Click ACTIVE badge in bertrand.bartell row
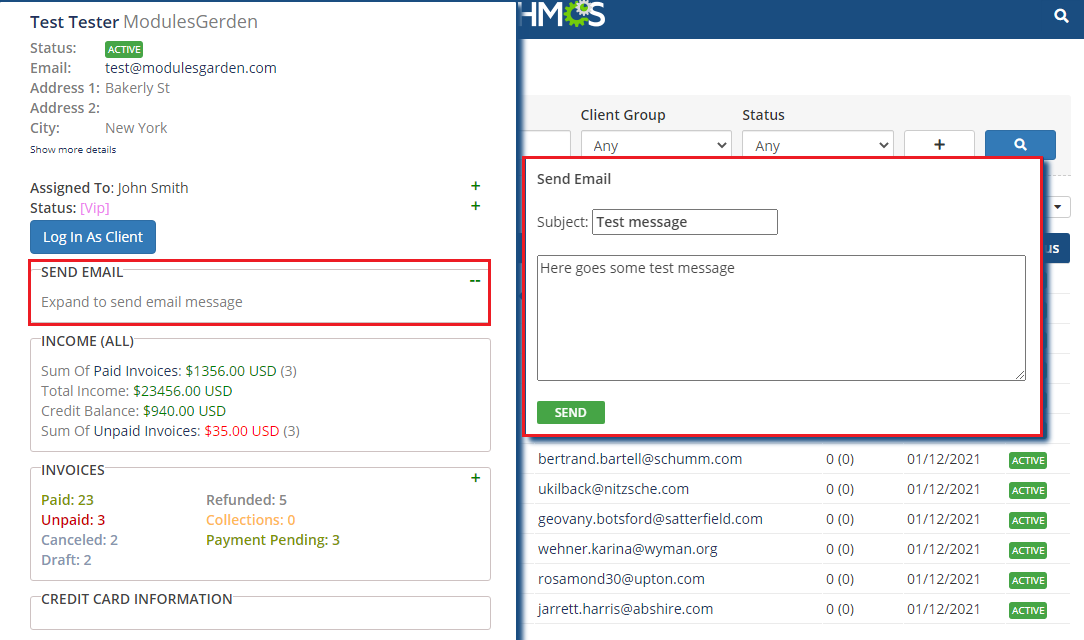Viewport: 1084px width, 640px height. [1027, 461]
